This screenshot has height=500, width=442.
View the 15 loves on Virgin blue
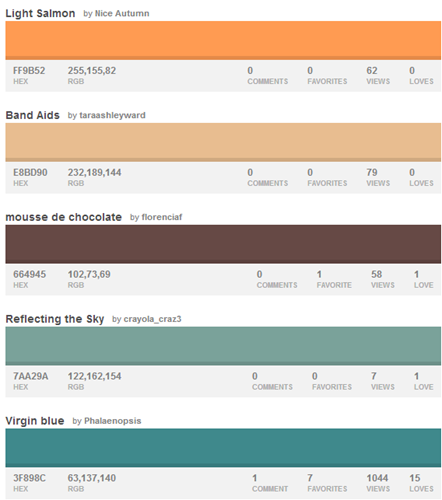coord(421,483)
